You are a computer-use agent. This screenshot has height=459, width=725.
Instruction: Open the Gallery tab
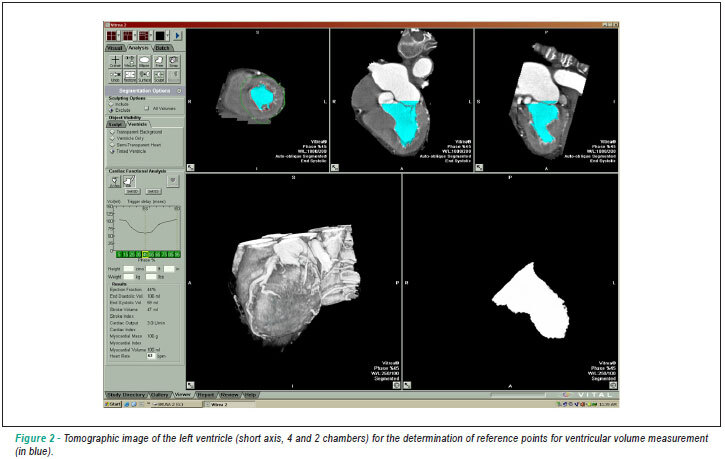click(x=160, y=395)
